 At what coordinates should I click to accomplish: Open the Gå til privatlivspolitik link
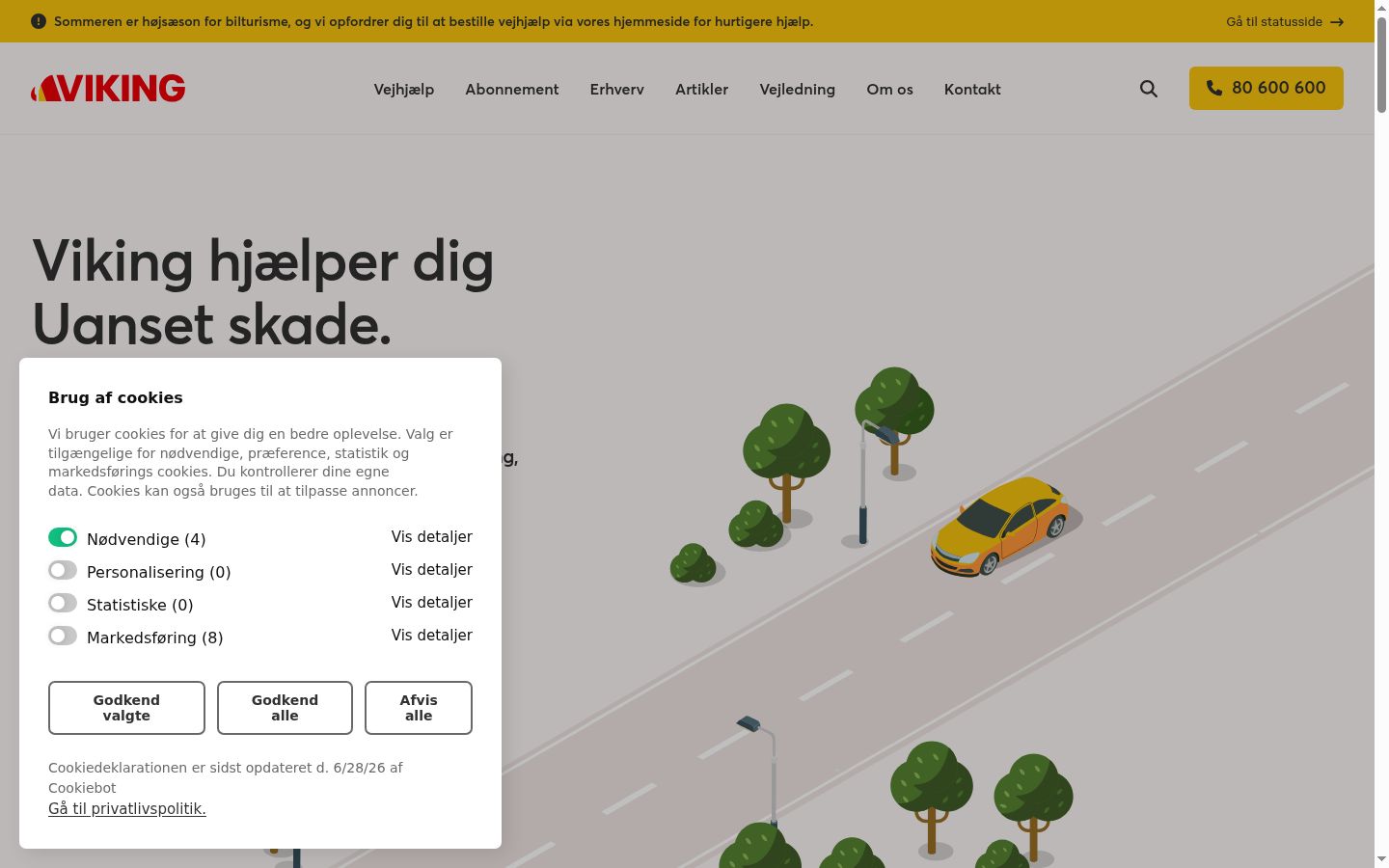click(127, 808)
